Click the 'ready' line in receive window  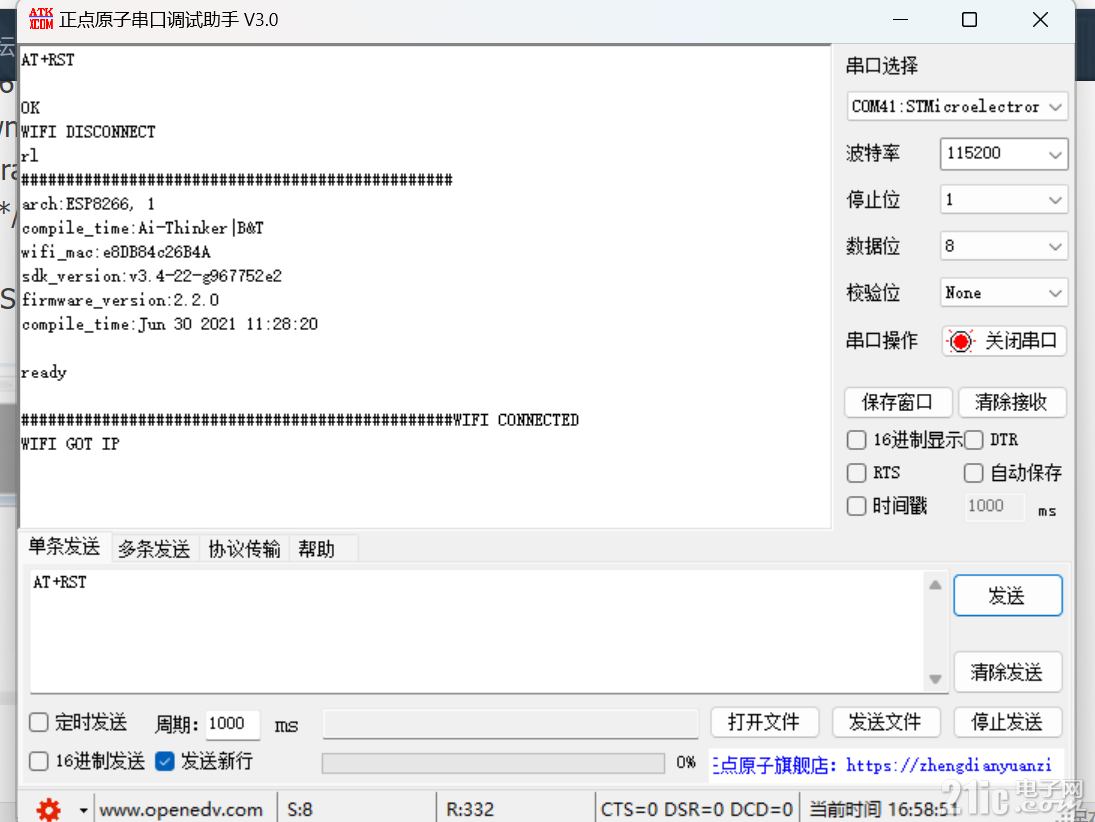(x=43, y=372)
